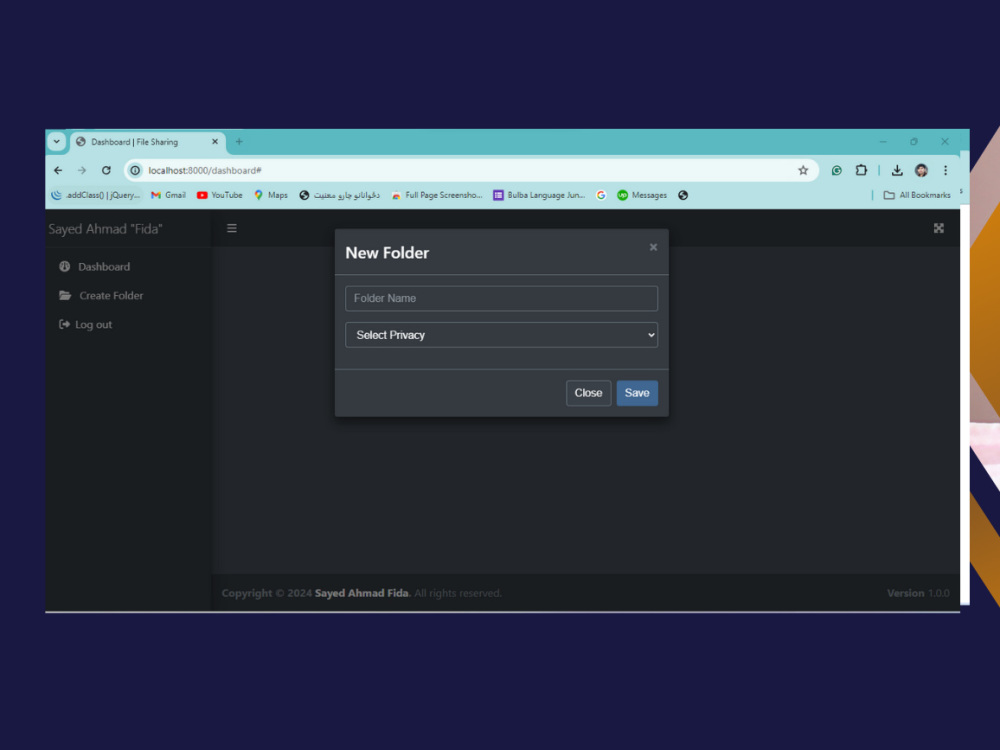This screenshot has width=1000, height=750.
Task: Click the Log out arrow icon
Action: click(x=64, y=324)
